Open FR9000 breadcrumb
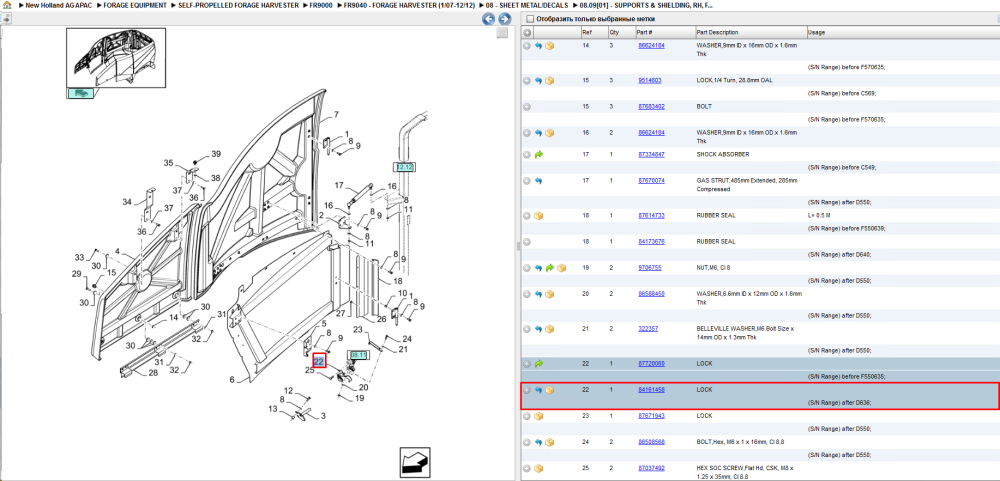 pos(321,5)
